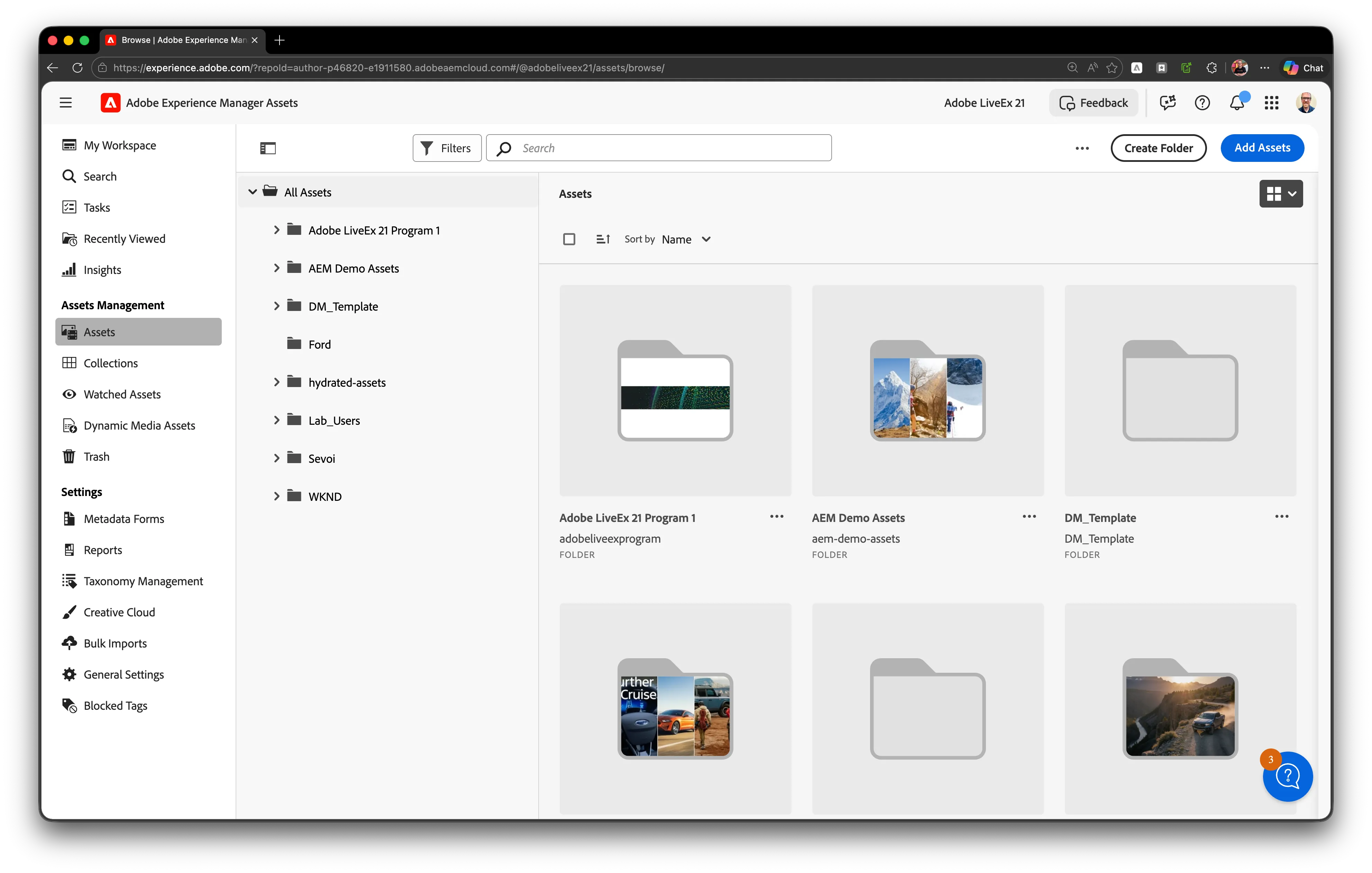Viewport: 1372px width, 873px height.
Task: Click into the assets Search field
Action: tap(659, 148)
